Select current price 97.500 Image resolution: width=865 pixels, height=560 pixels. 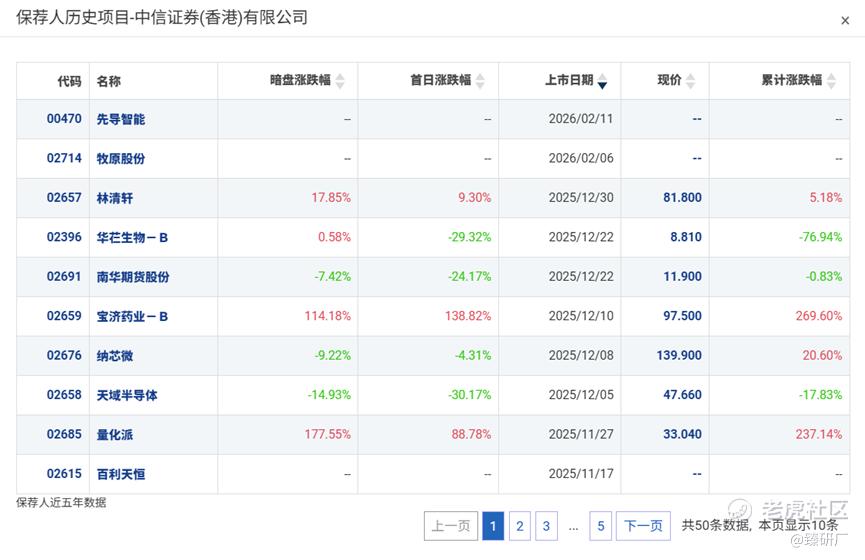click(x=682, y=316)
